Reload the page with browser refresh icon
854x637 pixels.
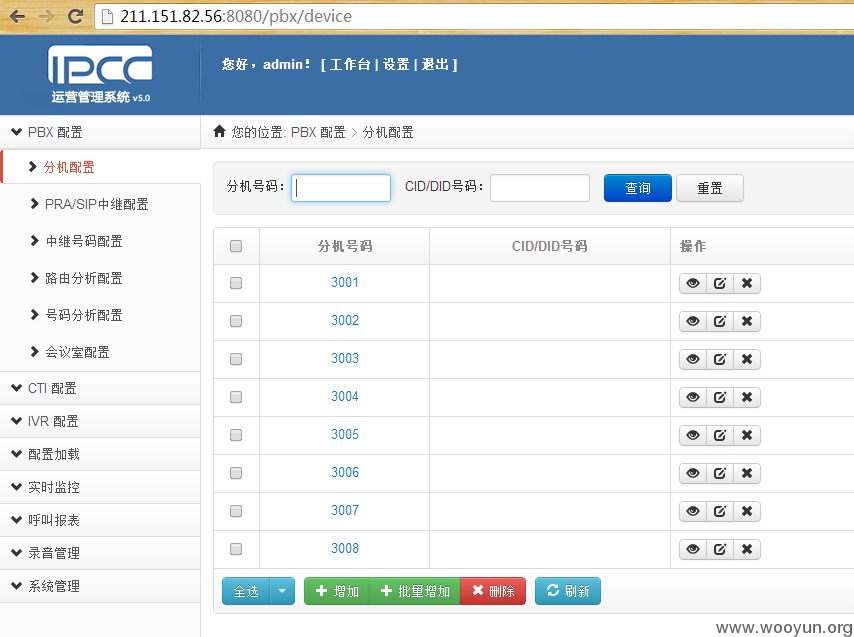(x=75, y=16)
